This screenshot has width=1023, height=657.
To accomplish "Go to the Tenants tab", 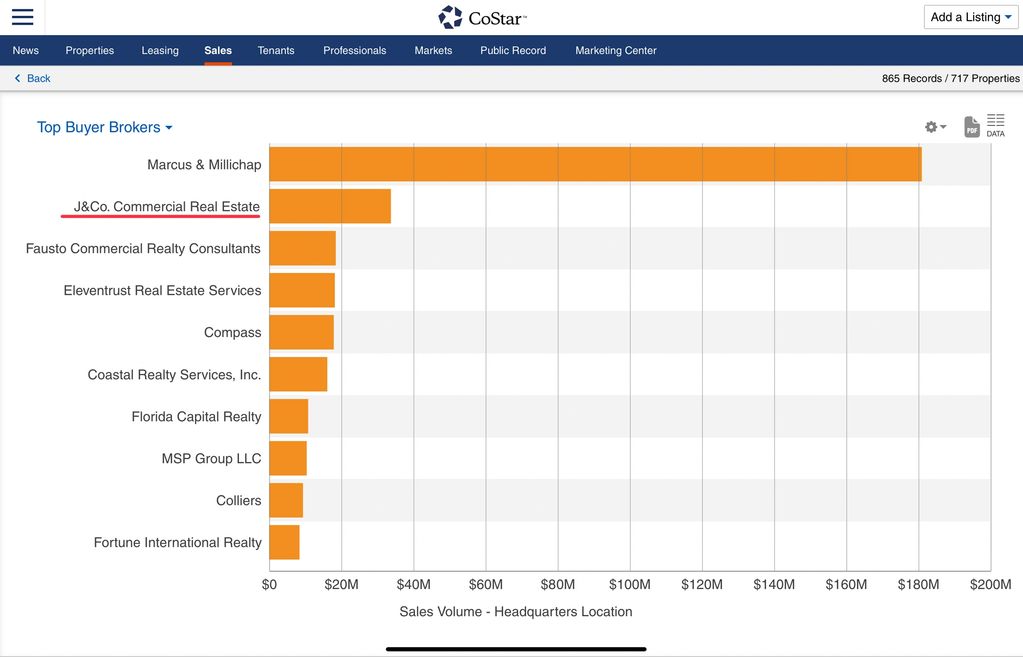I will tap(276, 50).
